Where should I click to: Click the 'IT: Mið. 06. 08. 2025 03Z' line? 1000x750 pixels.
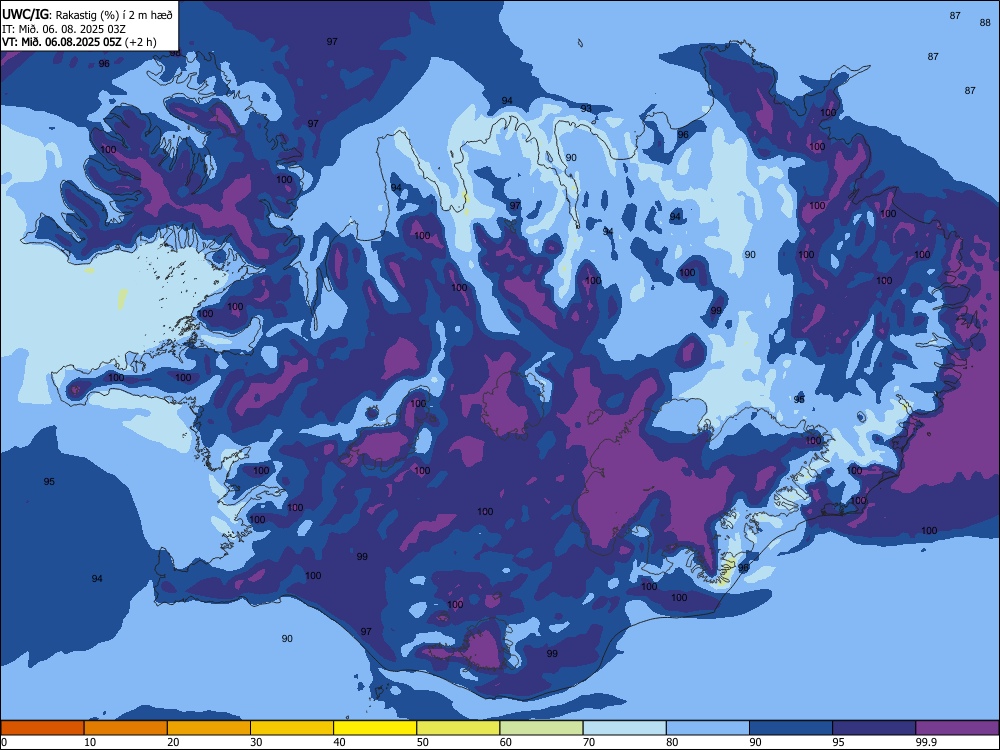[x=64, y=29]
